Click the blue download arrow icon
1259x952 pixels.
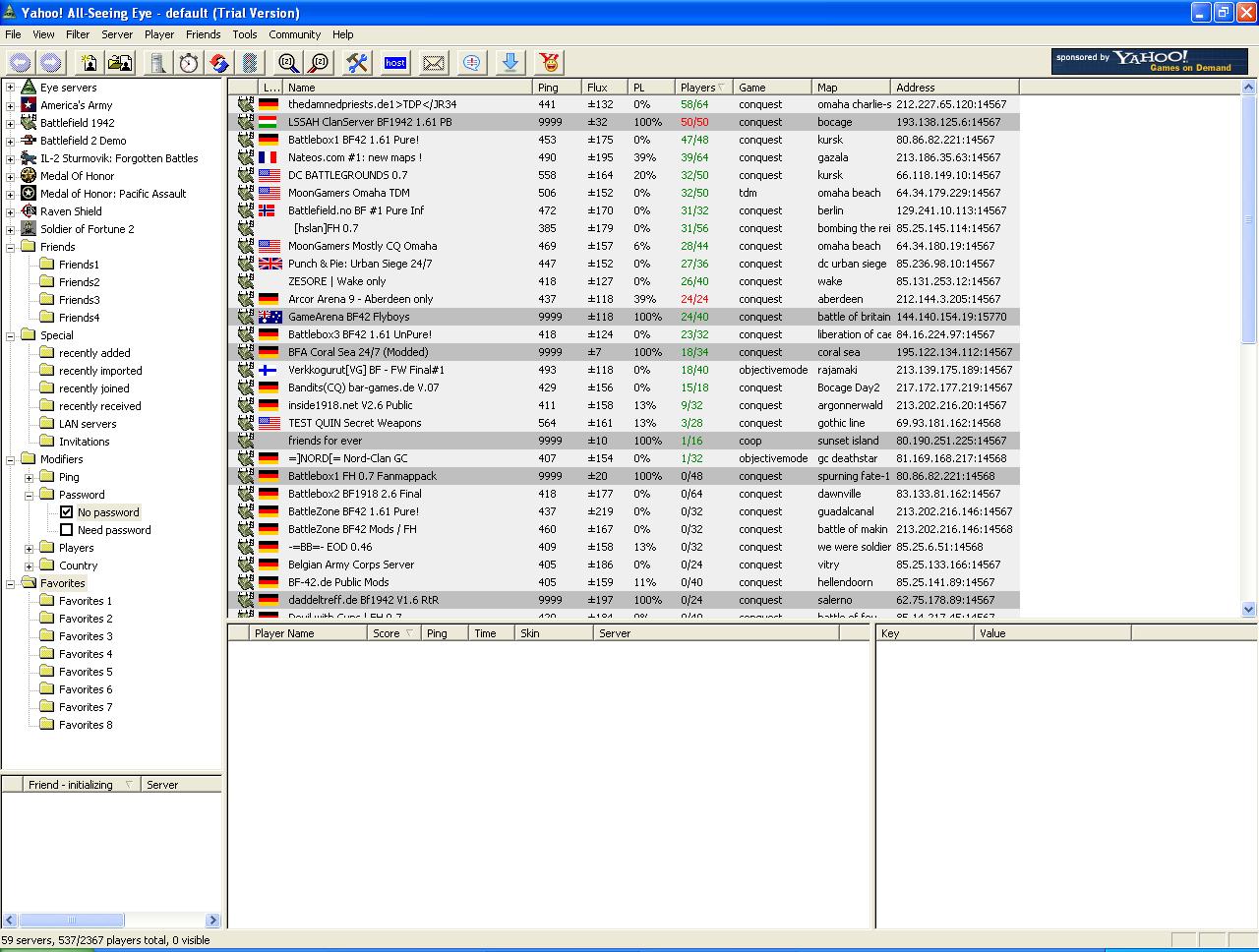point(510,63)
